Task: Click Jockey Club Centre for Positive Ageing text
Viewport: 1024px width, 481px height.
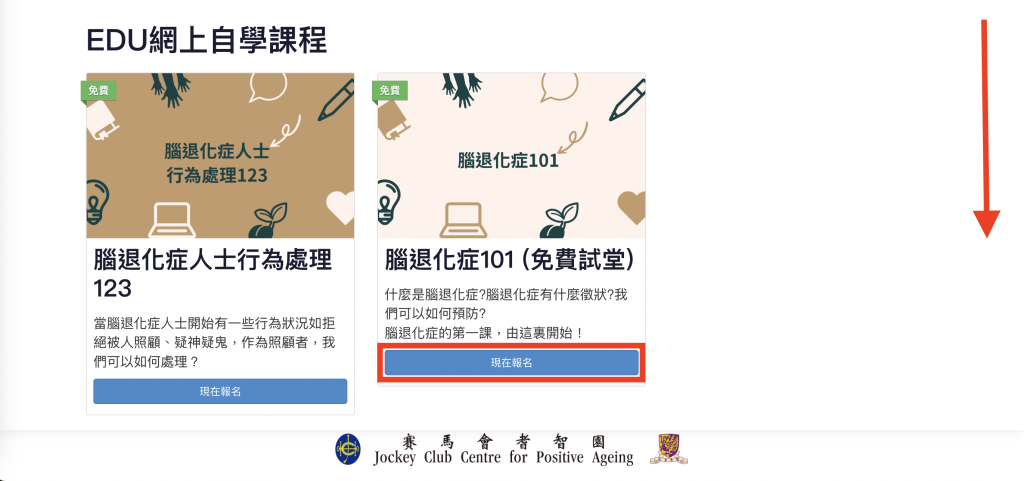Action: [x=504, y=457]
